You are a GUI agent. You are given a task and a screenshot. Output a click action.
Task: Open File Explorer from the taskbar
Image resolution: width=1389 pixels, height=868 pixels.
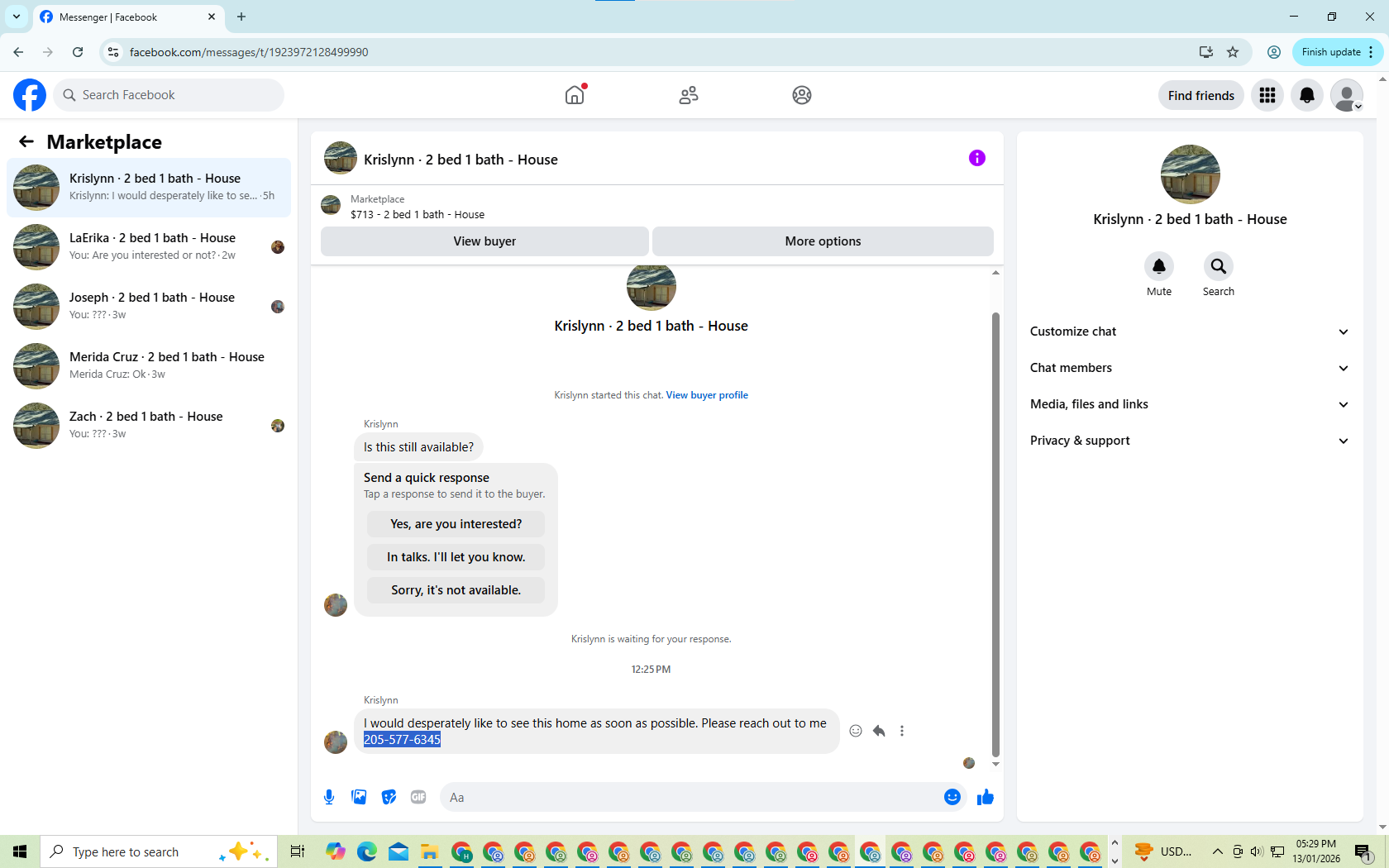pos(430,851)
